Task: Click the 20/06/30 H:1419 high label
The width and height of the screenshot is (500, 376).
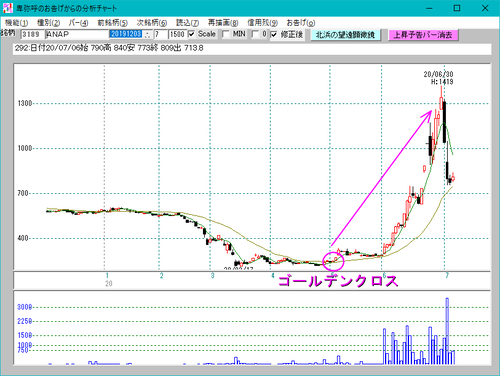Action: (x=438, y=78)
